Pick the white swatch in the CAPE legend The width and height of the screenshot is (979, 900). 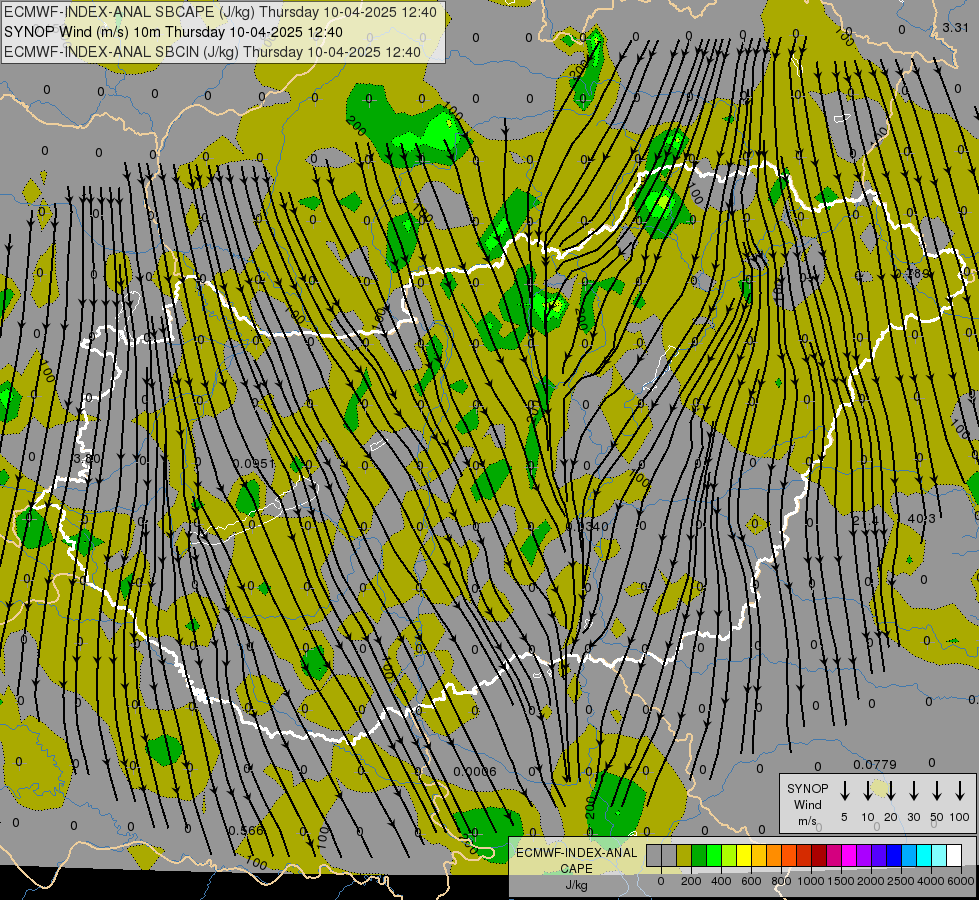pos(953,855)
